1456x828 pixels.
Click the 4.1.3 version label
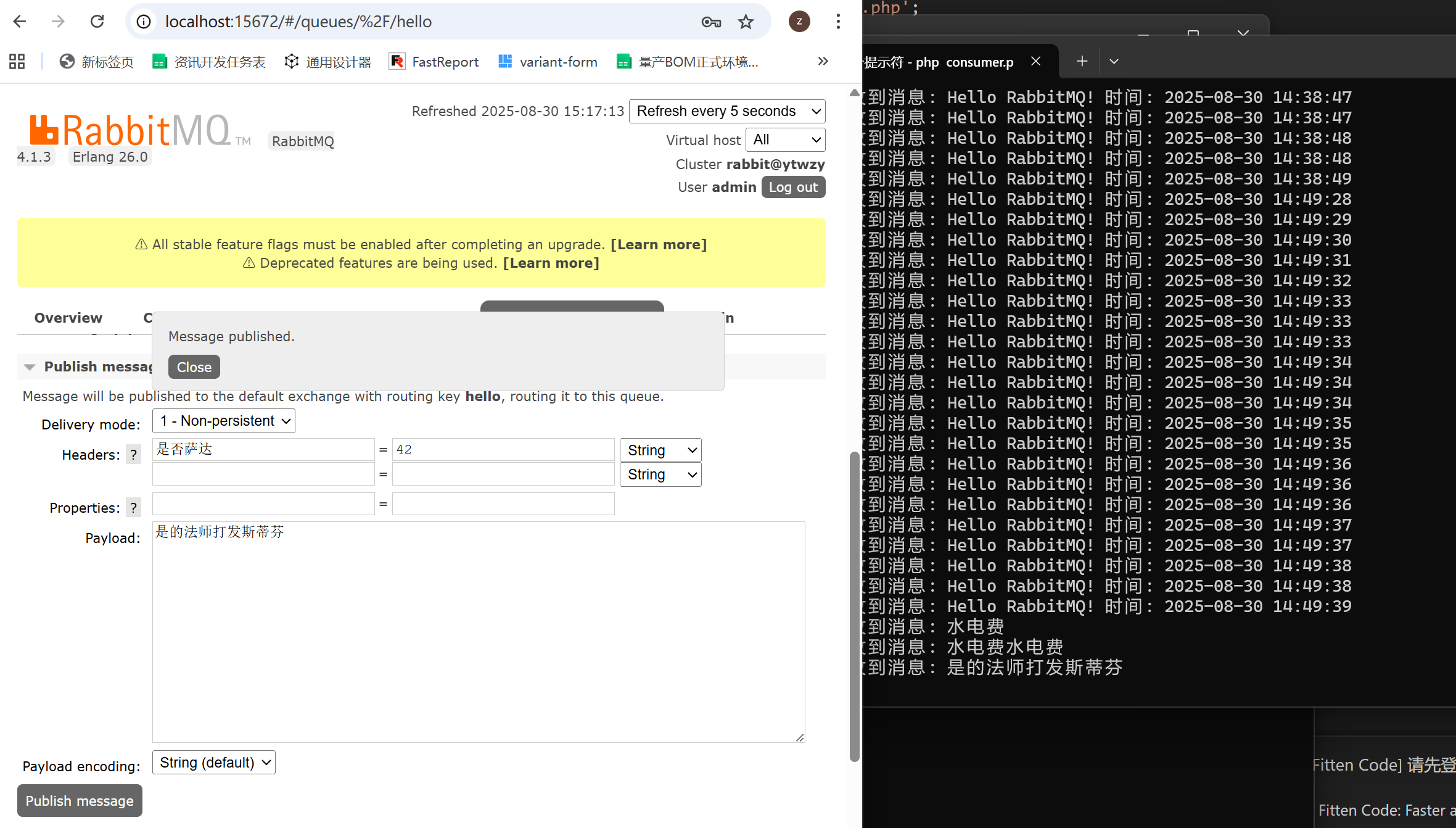point(35,157)
